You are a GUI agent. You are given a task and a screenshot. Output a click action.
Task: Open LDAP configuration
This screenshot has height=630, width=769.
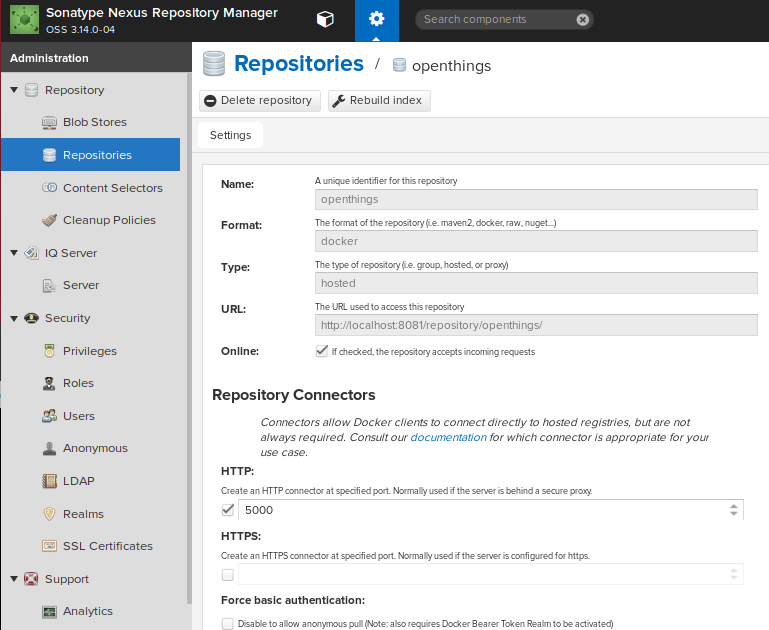point(78,481)
